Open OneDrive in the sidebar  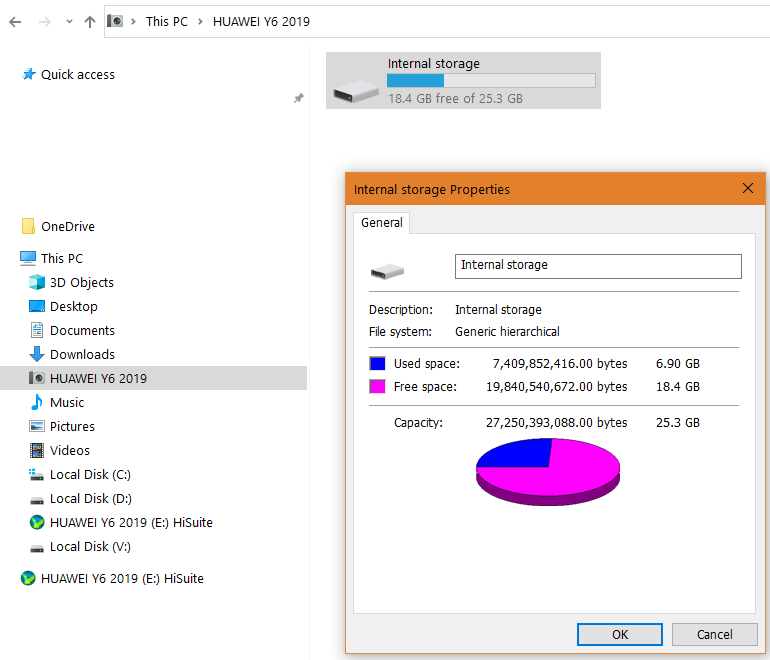tap(68, 226)
